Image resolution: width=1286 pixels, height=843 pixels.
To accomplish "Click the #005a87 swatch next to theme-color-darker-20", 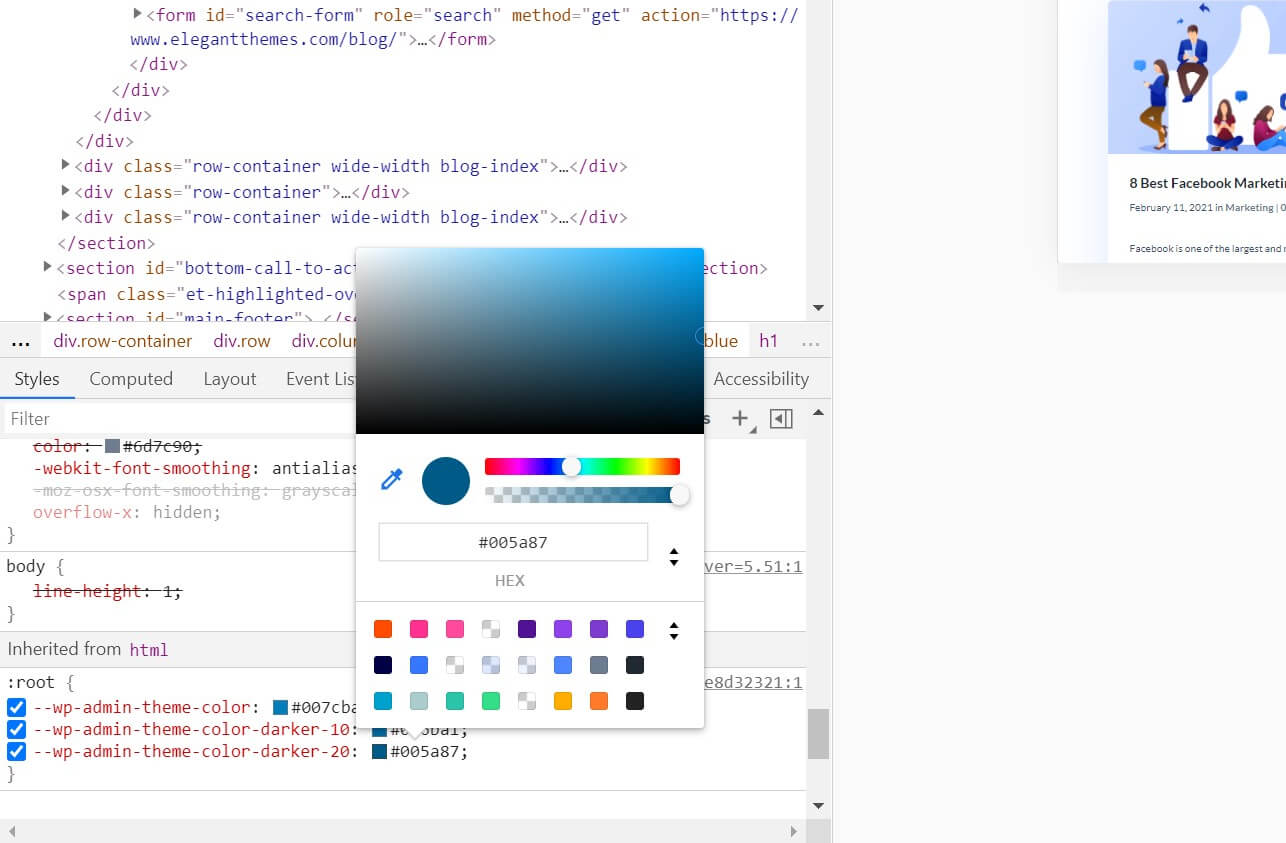I will [x=378, y=751].
